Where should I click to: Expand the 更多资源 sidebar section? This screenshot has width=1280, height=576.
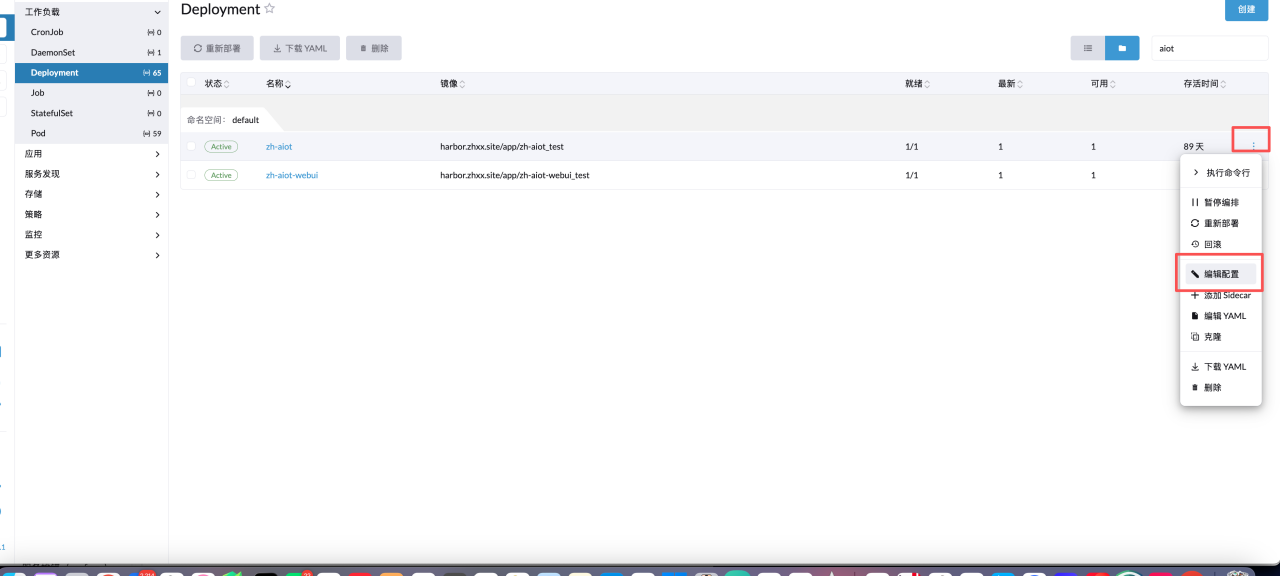pos(158,255)
